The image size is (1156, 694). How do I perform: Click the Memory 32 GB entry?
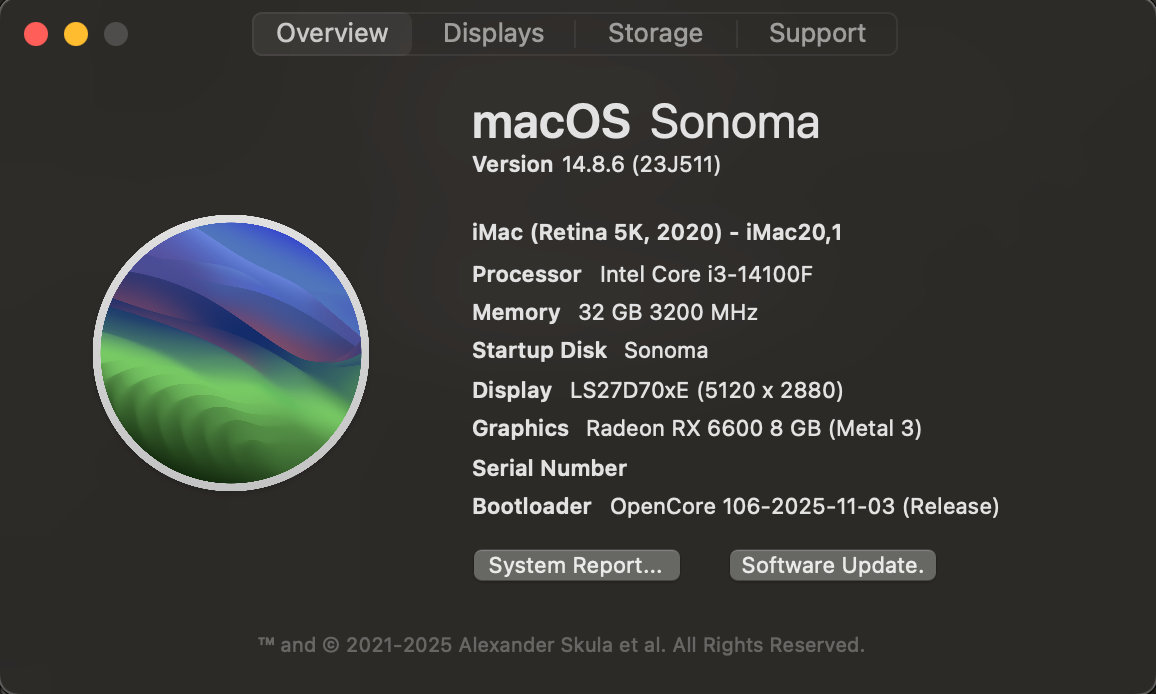615,312
